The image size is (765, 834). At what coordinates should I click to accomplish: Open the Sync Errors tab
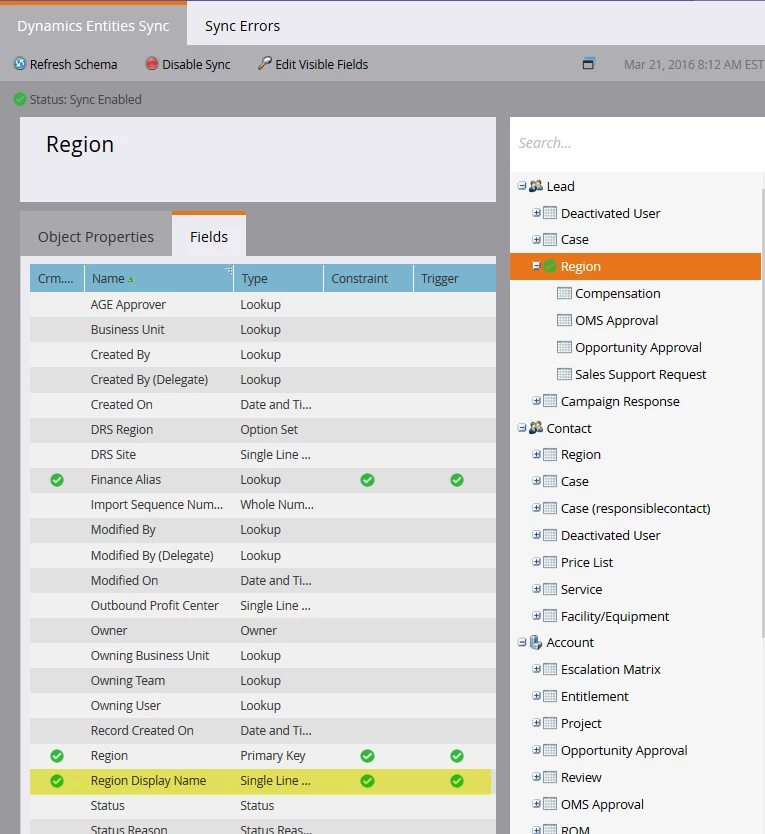[242, 26]
